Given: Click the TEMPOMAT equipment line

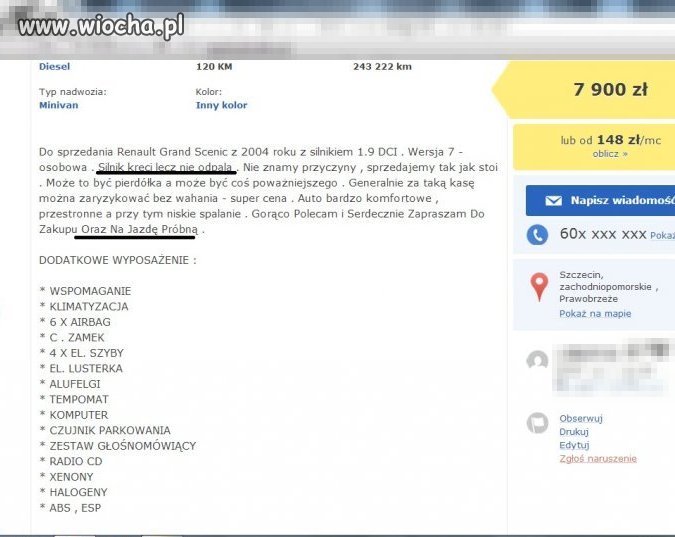Looking at the screenshot, I should pos(74,400).
